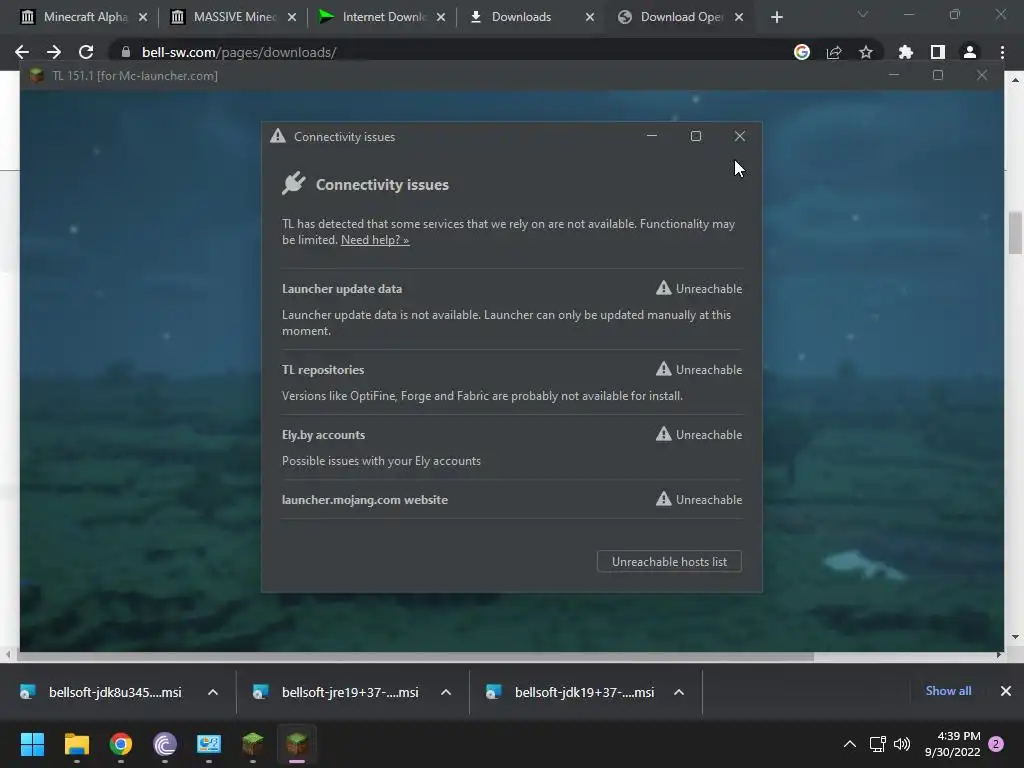Open the tab search dropdown chevron
The image size is (1024, 768).
pos(863,14)
